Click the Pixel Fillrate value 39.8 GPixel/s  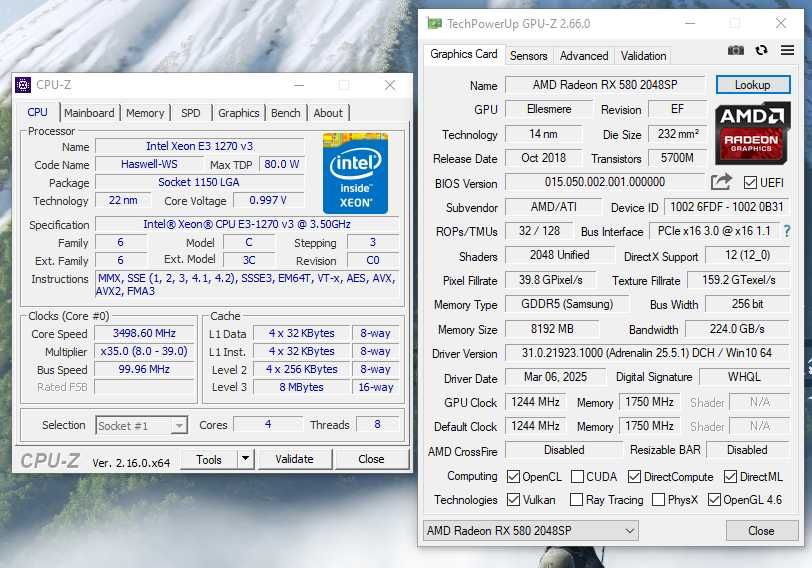pos(550,280)
